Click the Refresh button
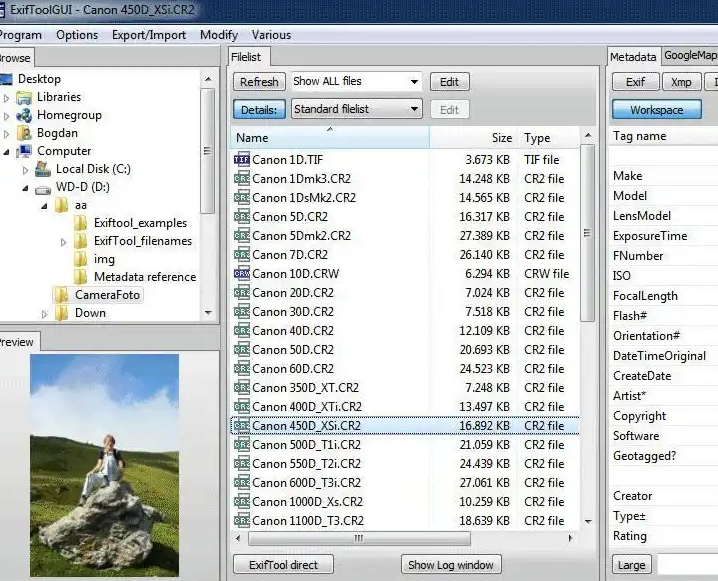 click(259, 82)
